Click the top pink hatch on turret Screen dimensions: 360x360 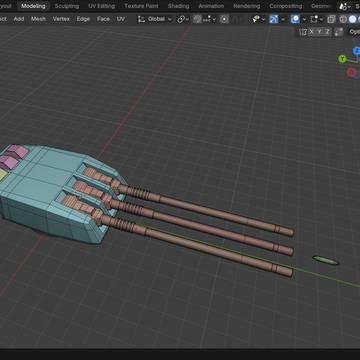click(18, 151)
